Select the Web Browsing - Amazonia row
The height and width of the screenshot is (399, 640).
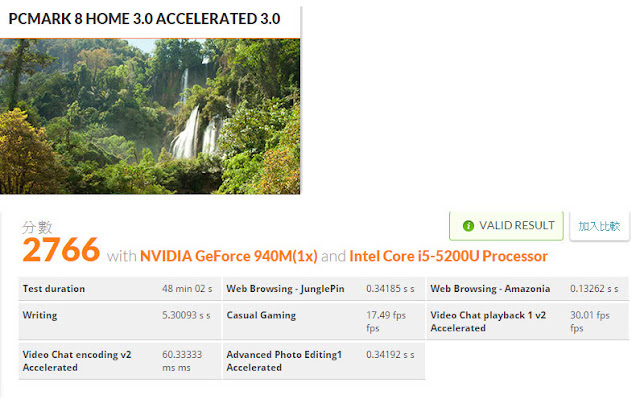[x=528, y=289]
